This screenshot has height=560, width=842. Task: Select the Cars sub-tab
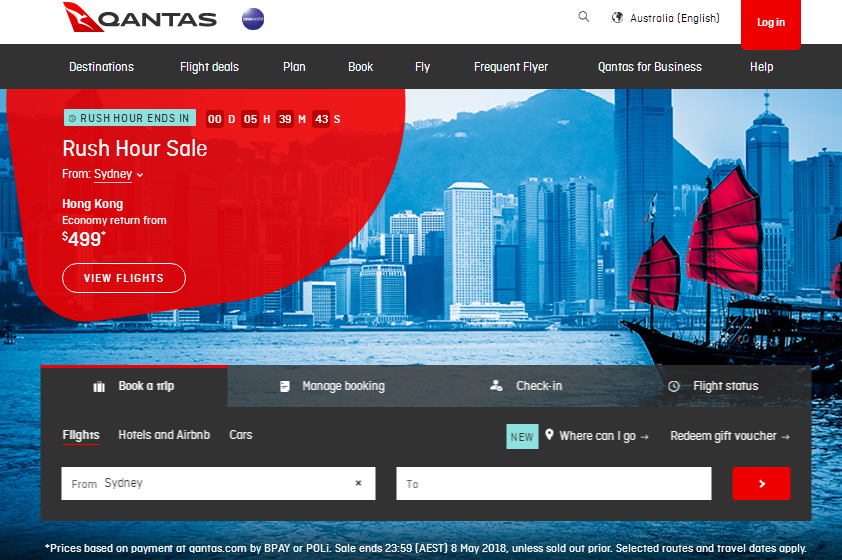(241, 435)
